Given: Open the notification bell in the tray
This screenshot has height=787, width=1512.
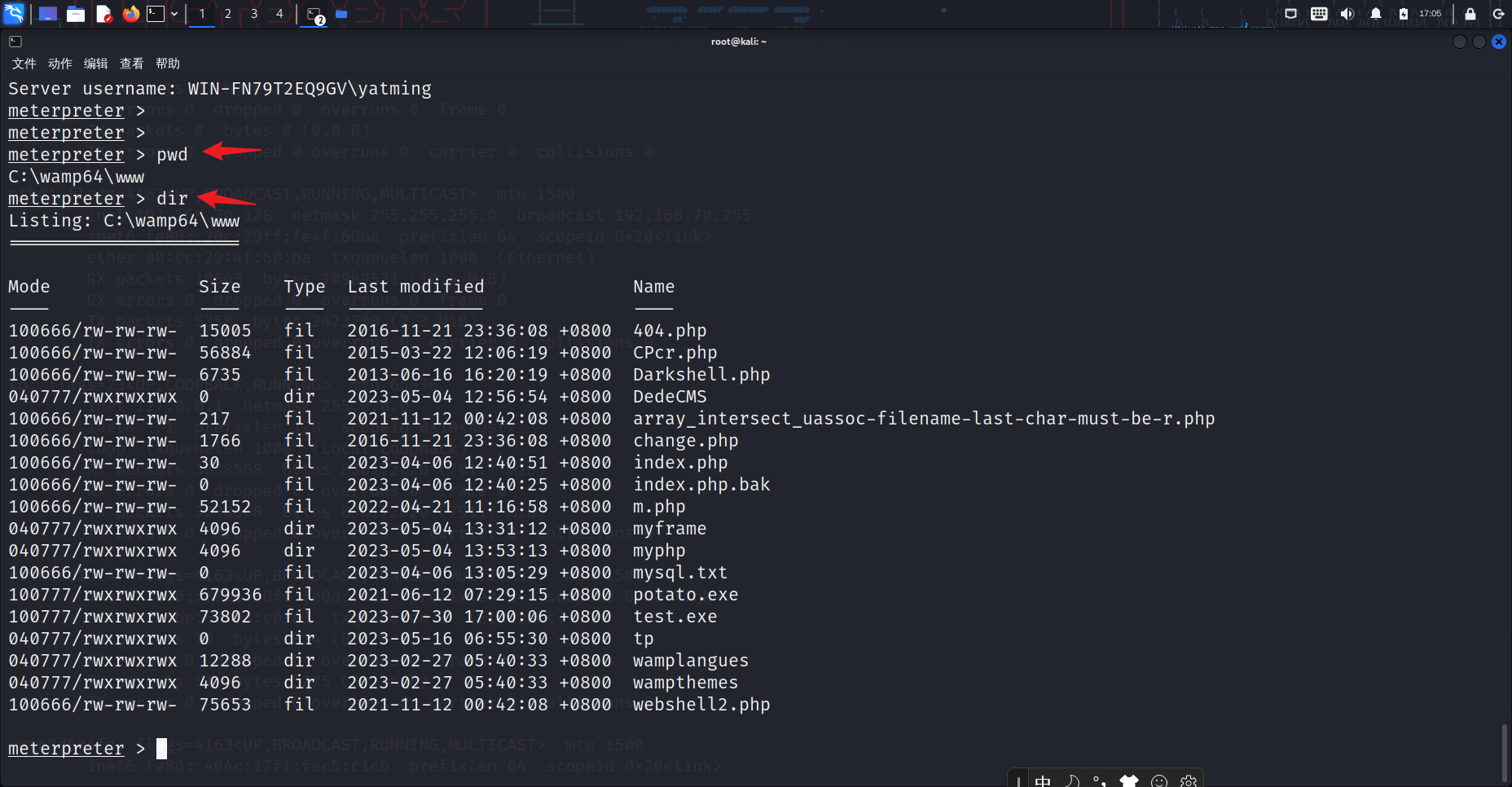Looking at the screenshot, I should click(1375, 13).
